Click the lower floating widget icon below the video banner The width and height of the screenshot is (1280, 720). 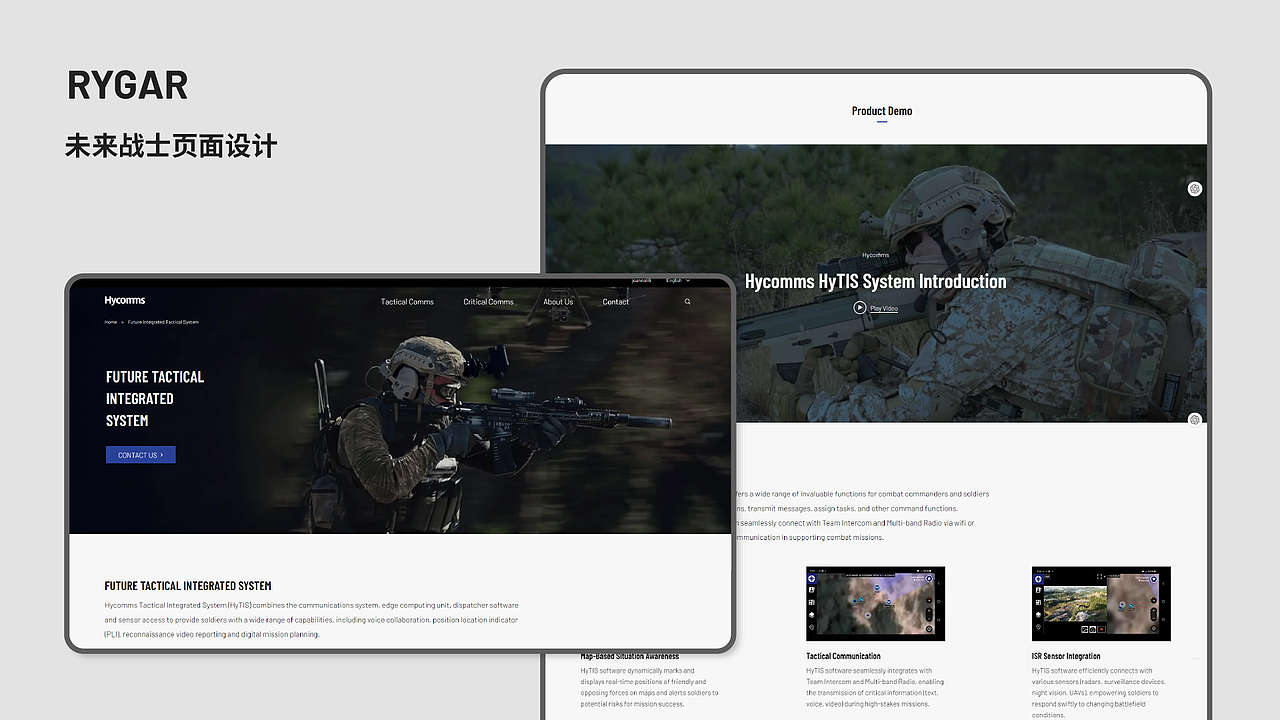tap(1194, 420)
